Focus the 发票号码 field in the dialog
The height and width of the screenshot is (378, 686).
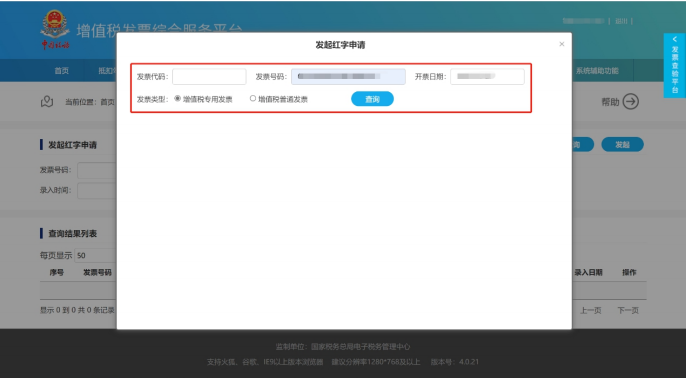348,77
